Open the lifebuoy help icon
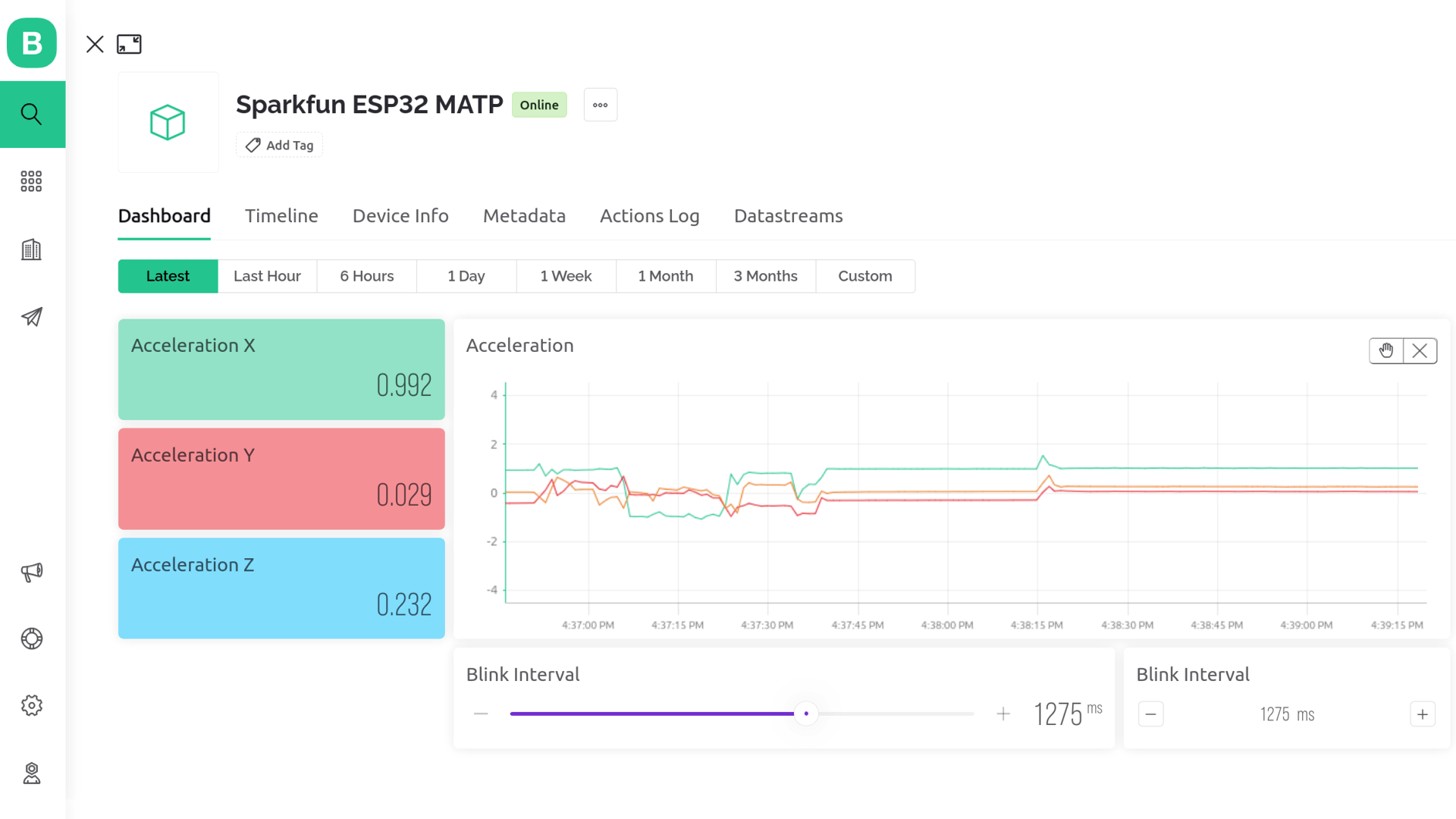The image size is (1456, 819). tap(32, 639)
